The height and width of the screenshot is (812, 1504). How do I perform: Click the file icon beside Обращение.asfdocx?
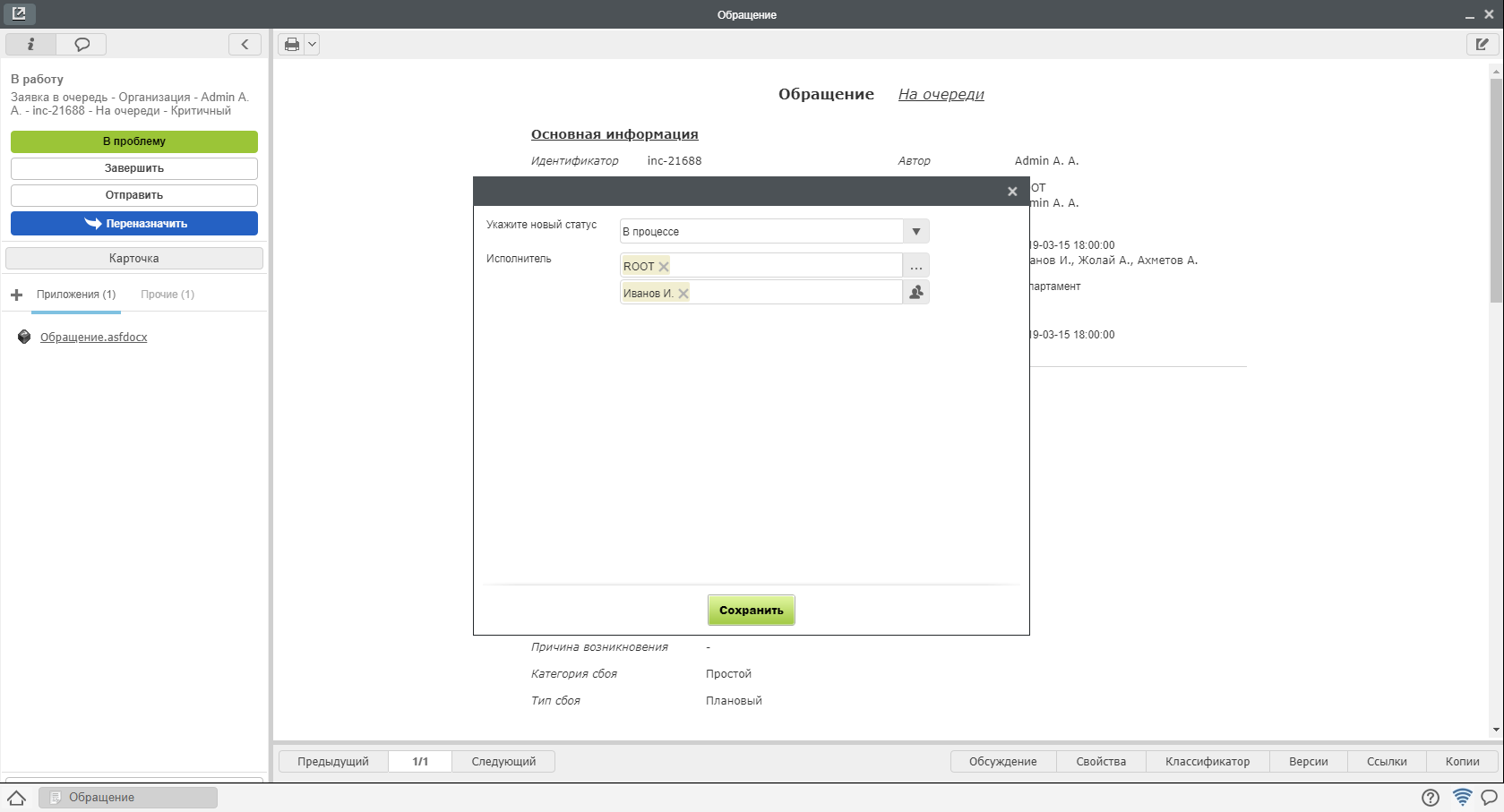click(x=24, y=337)
